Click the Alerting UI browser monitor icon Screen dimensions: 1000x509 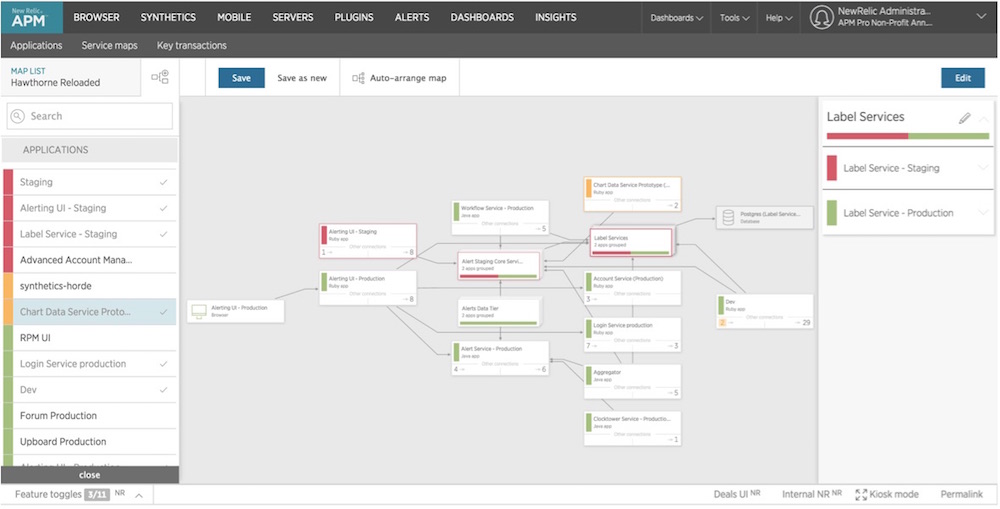point(199,311)
